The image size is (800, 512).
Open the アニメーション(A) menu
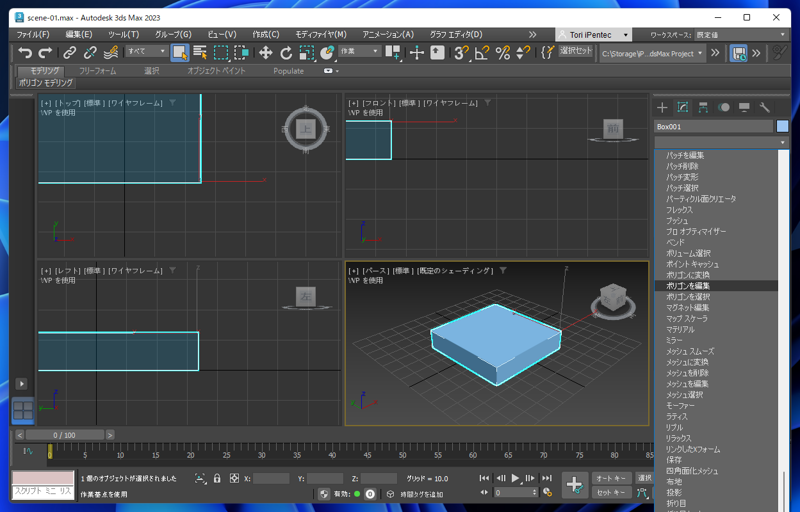(x=388, y=34)
